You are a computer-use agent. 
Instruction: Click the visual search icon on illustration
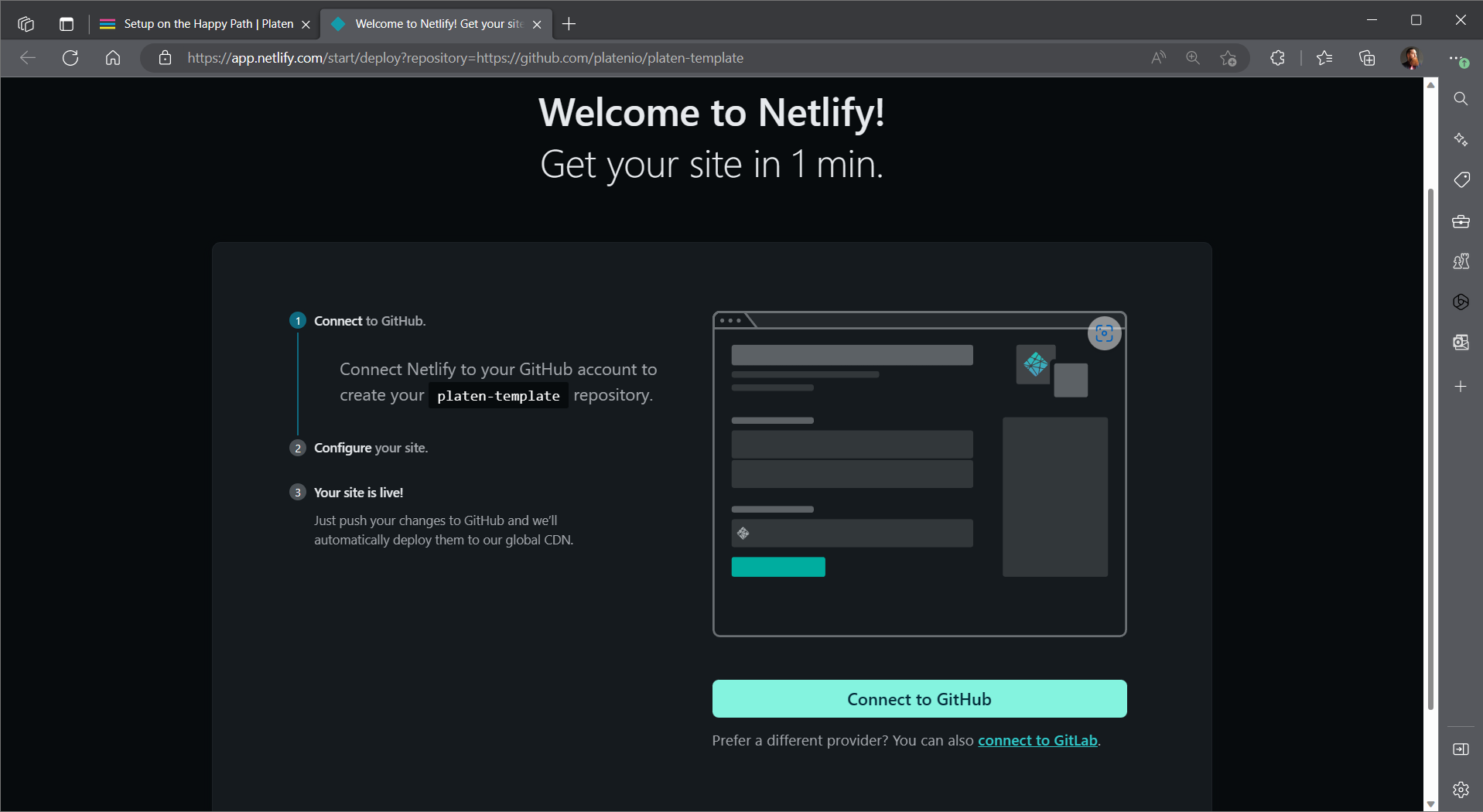point(1104,333)
